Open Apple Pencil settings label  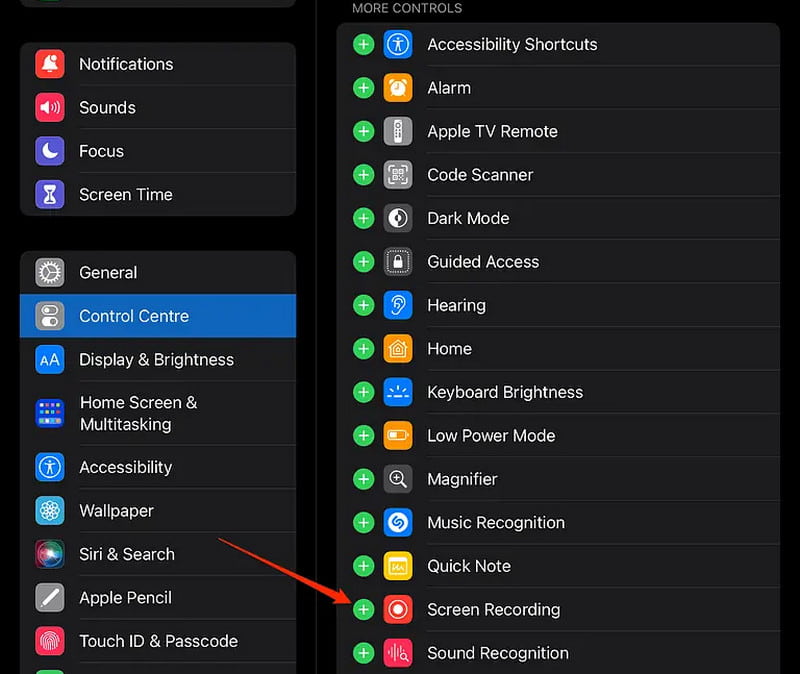coord(126,597)
